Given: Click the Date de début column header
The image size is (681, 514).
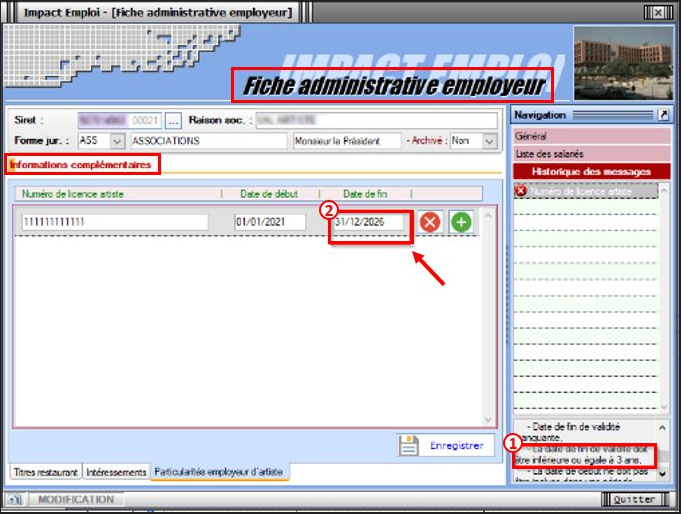Looking at the screenshot, I should coord(269,194).
